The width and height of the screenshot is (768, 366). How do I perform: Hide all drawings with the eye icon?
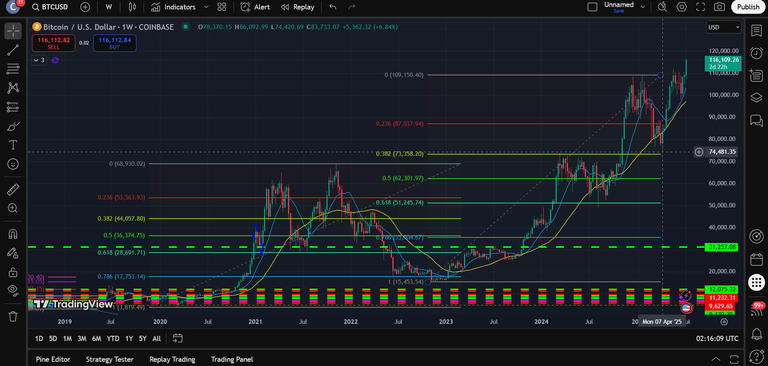(x=13, y=291)
